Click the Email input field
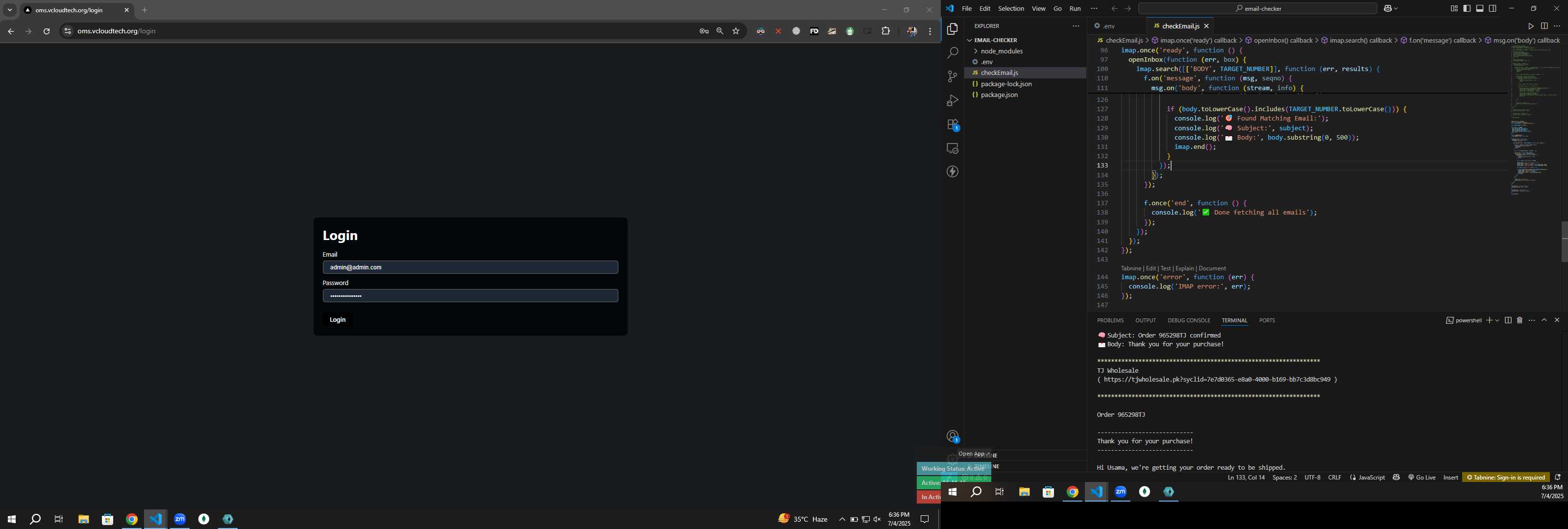The width and height of the screenshot is (1568, 529). coord(470,267)
